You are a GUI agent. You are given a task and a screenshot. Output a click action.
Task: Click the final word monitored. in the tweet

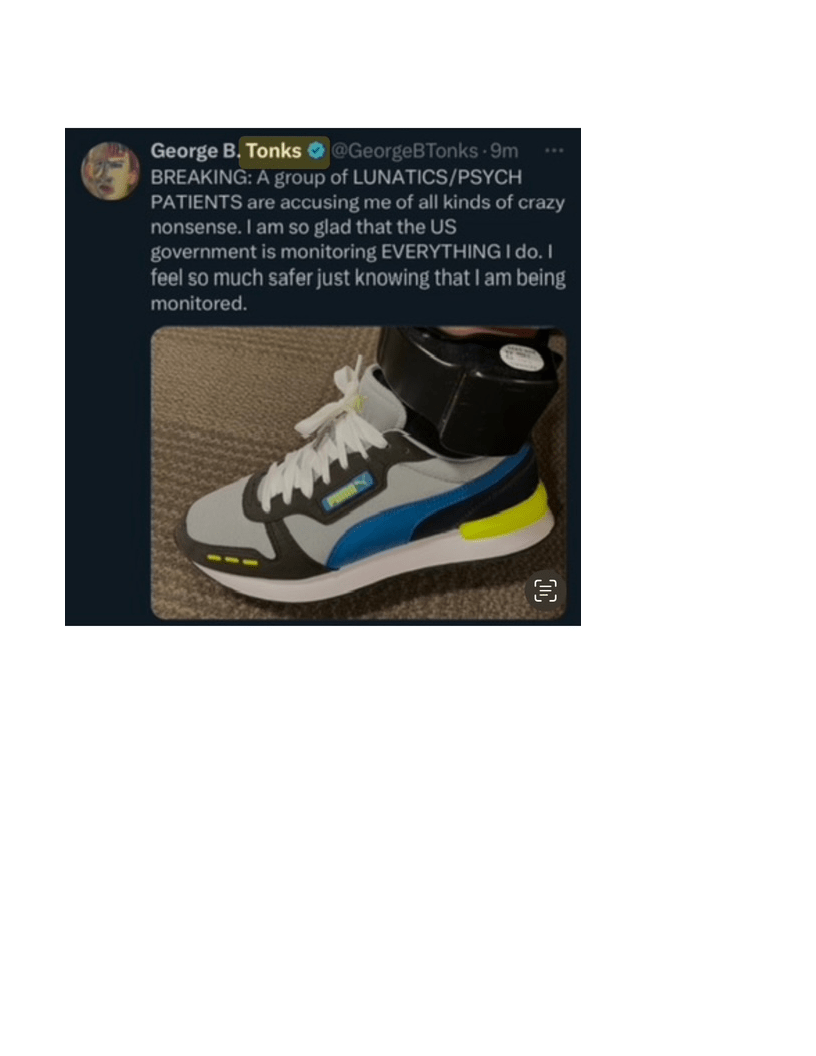pos(199,304)
